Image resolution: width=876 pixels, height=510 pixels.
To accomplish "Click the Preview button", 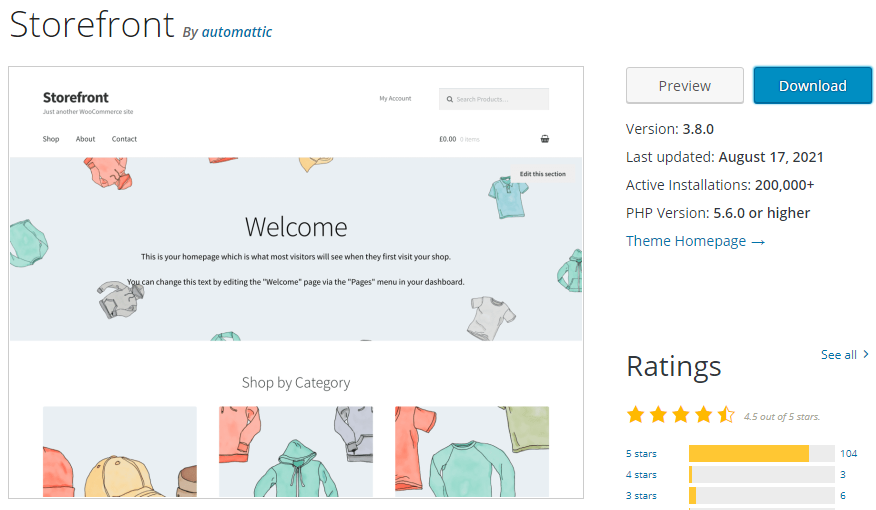I will pyautogui.click(x=684, y=85).
